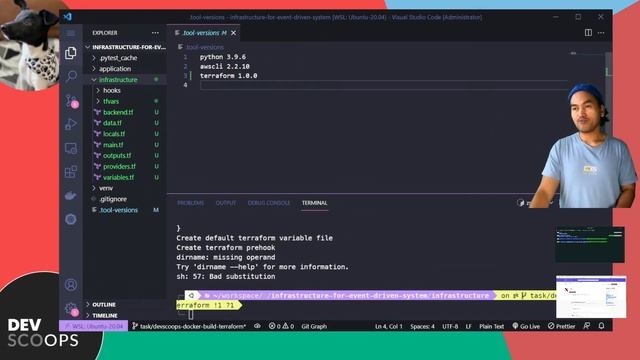The height and width of the screenshot is (360, 640).
Task: Close the .tool-versions editor tab
Action: (233, 33)
